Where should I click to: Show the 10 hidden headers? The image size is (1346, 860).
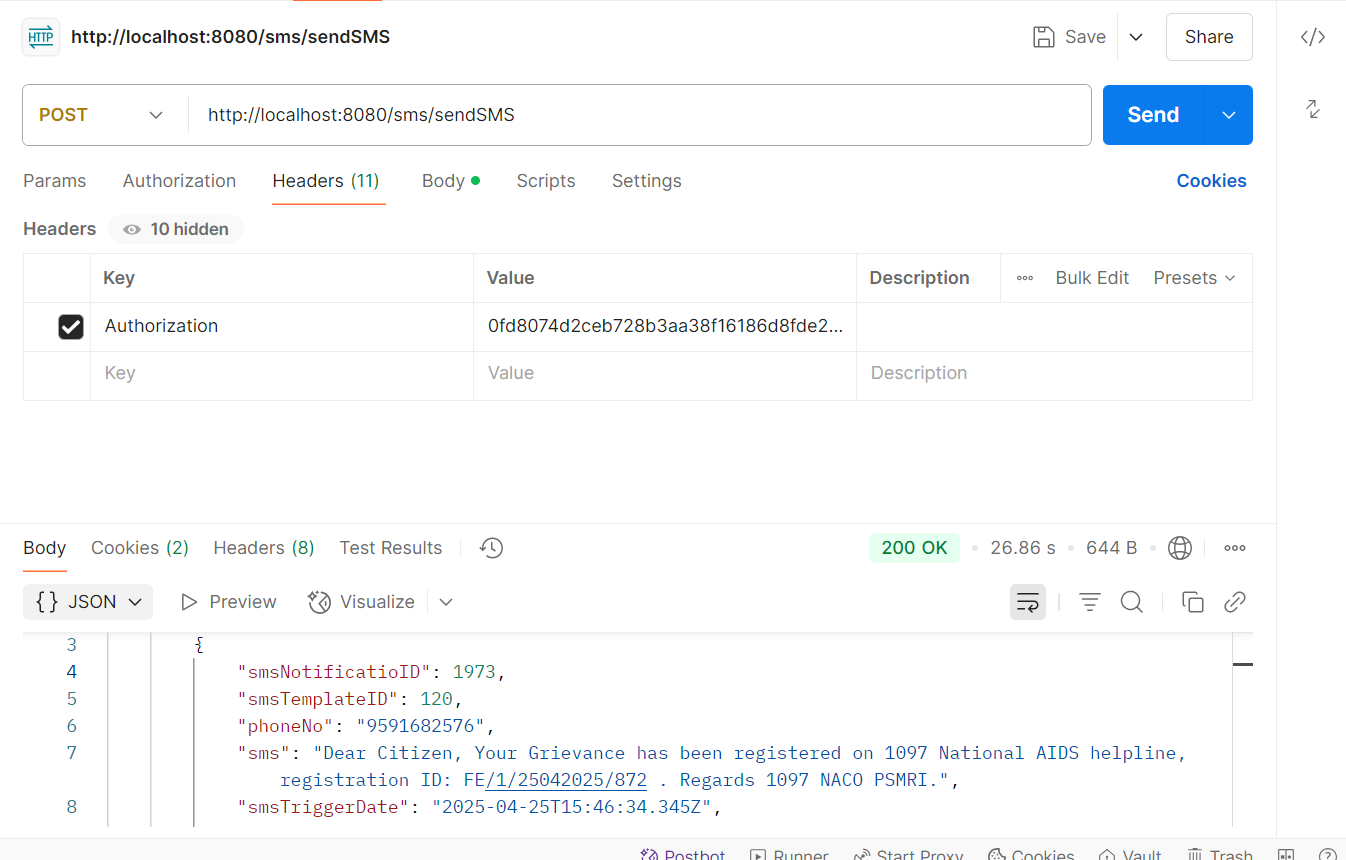(176, 229)
